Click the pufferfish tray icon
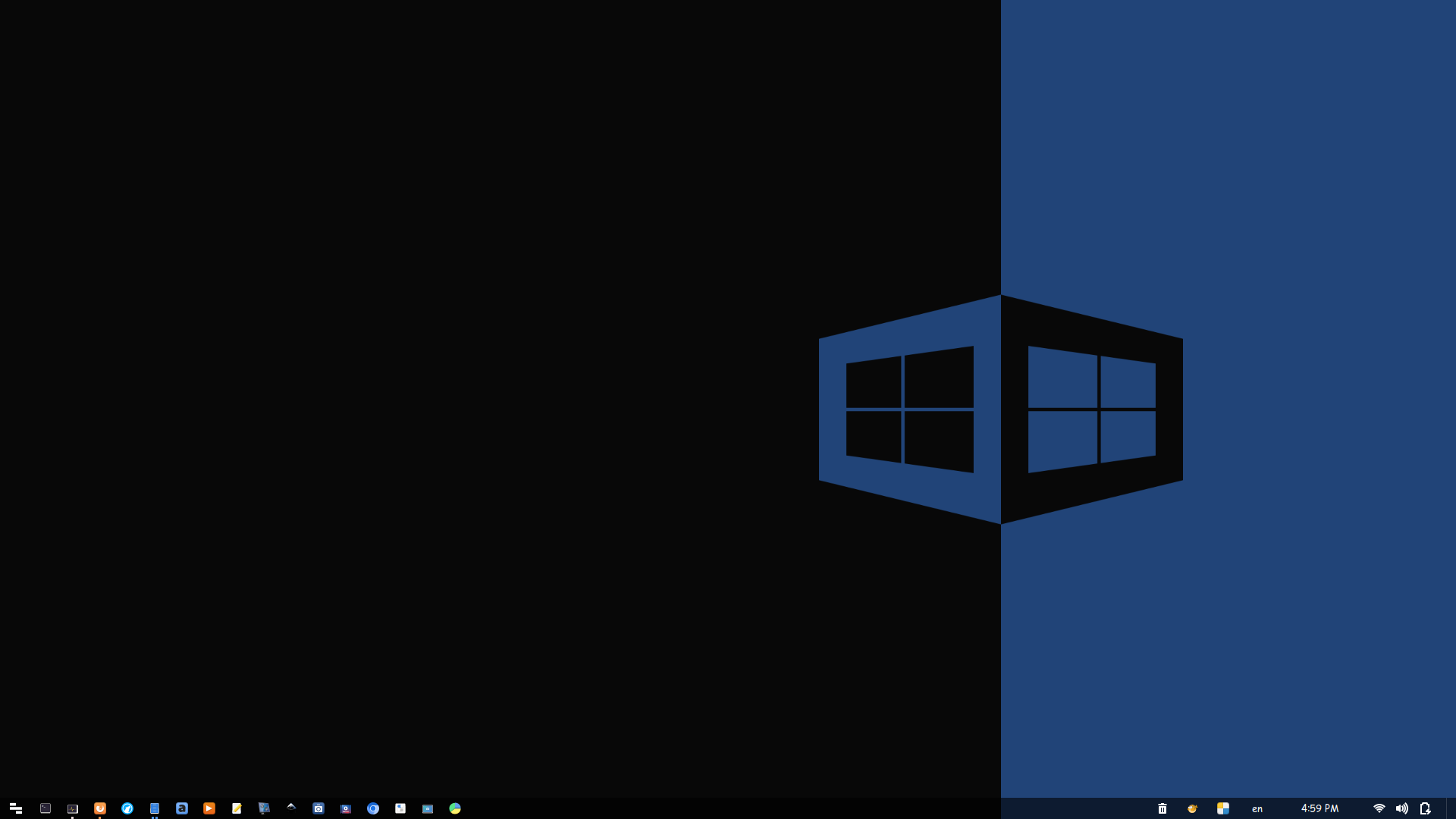The image size is (1456, 819). coord(1192,808)
